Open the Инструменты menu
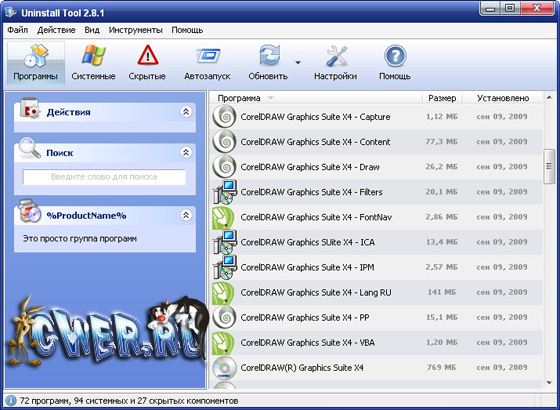 click(135, 30)
